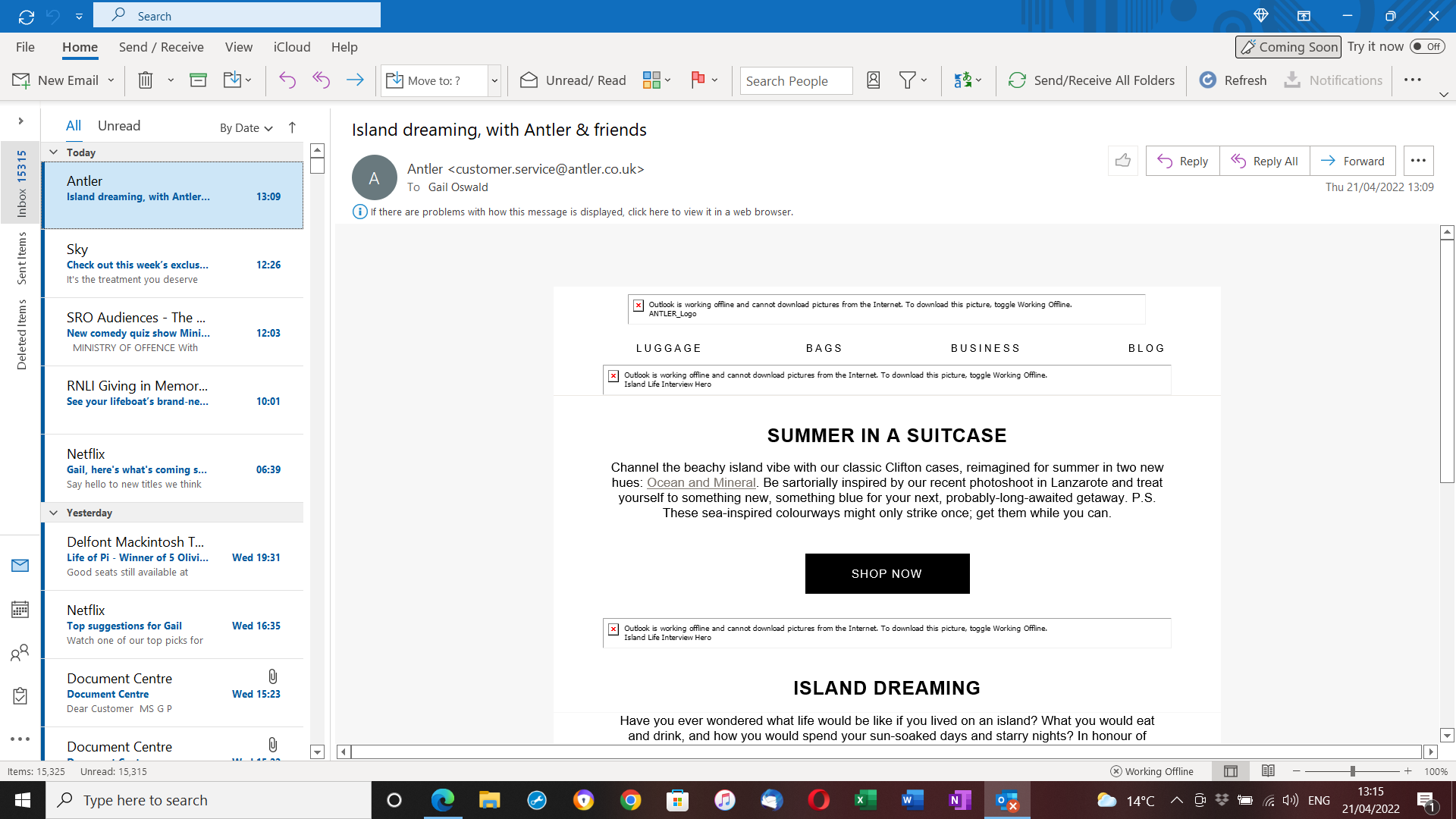Image resolution: width=1456 pixels, height=819 pixels.
Task: Open the File menu
Action: (25, 47)
